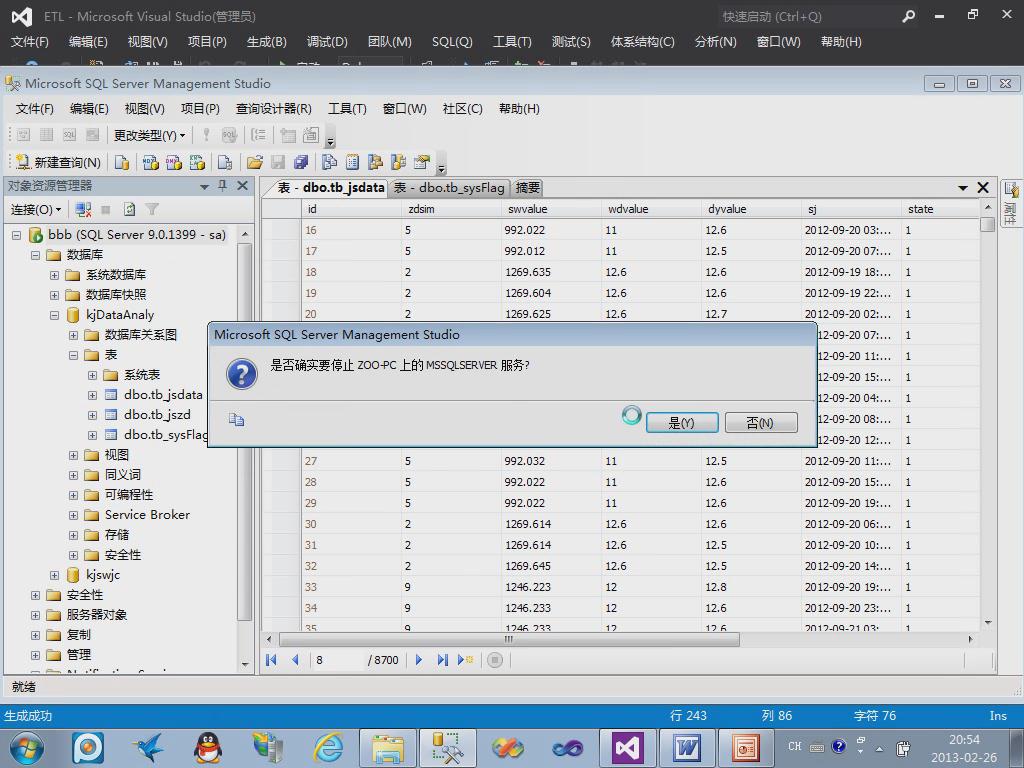1024x768 pixels.
Task: Go to the first record in the grid
Action: (271, 660)
